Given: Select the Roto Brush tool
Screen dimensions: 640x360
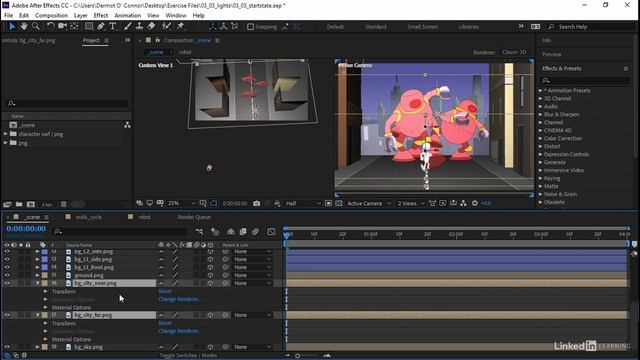Looking at the screenshot, I should coord(166,27).
